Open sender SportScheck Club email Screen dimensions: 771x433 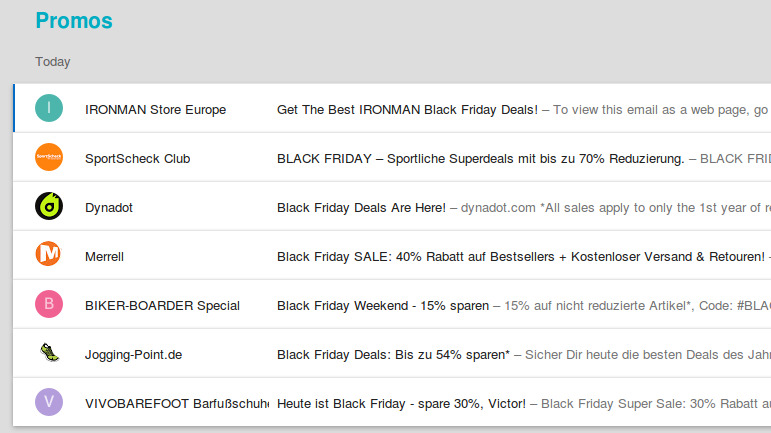(x=137, y=158)
